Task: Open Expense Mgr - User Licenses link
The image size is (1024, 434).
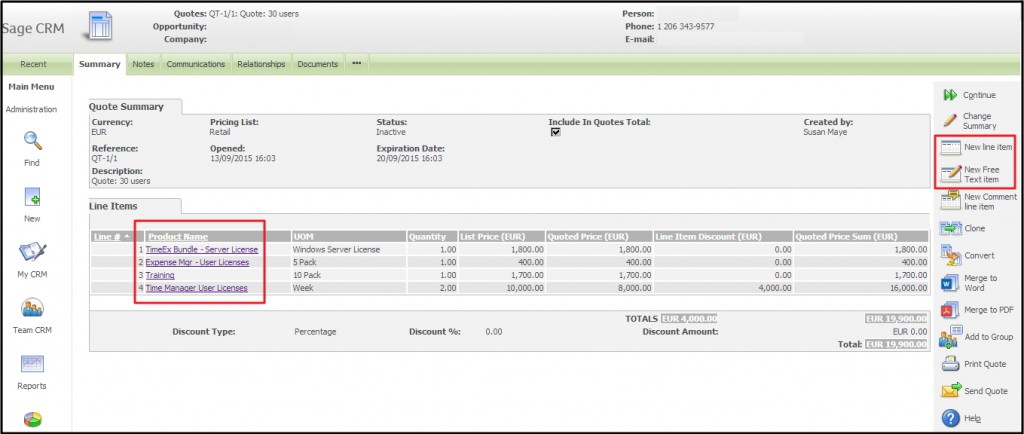Action: (x=197, y=262)
